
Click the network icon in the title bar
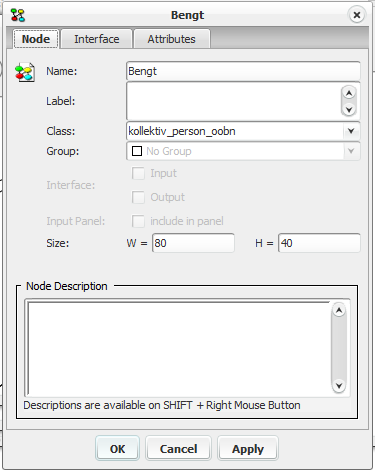point(18,15)
